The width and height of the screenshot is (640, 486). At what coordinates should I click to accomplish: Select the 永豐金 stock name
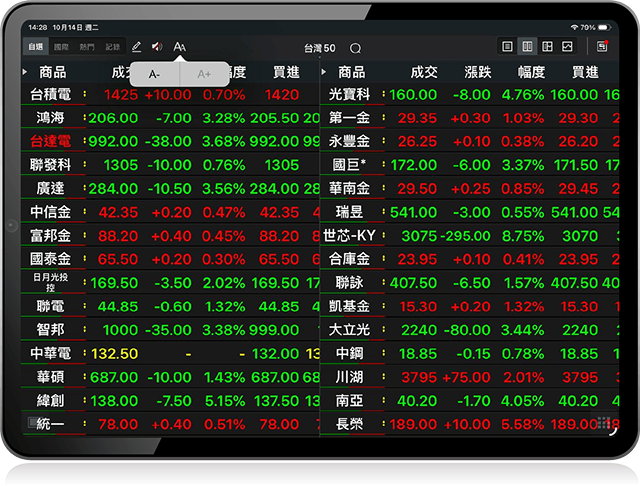[349, 141]
